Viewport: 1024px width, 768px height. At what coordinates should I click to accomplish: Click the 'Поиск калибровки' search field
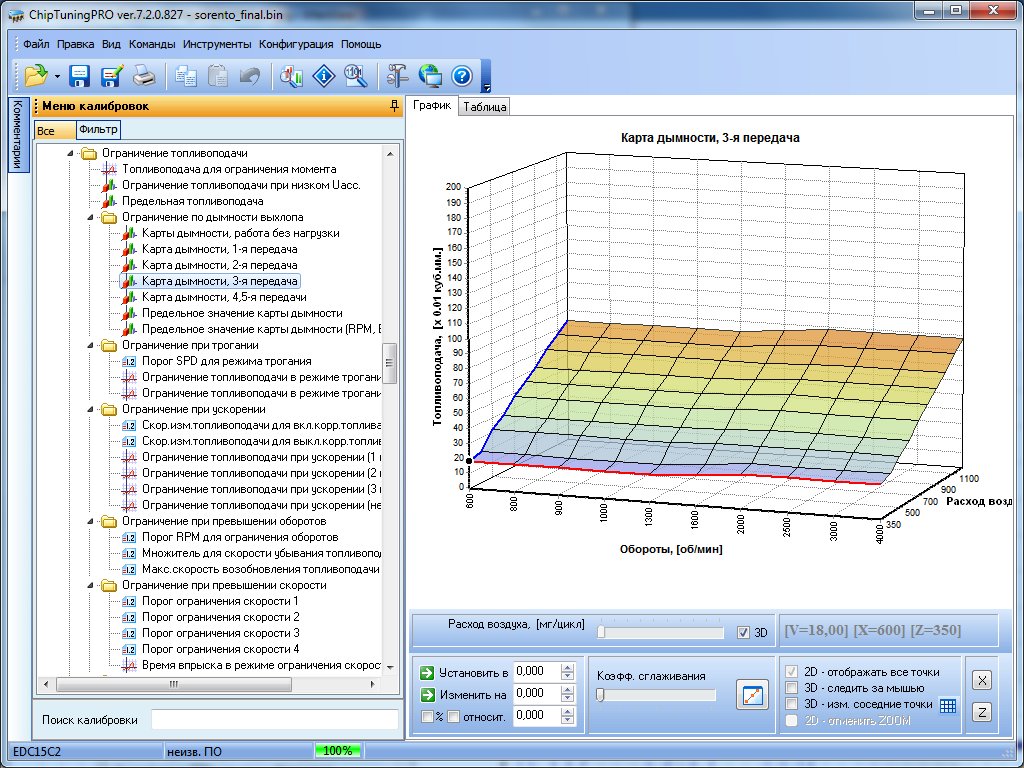(x=274, y=720)
